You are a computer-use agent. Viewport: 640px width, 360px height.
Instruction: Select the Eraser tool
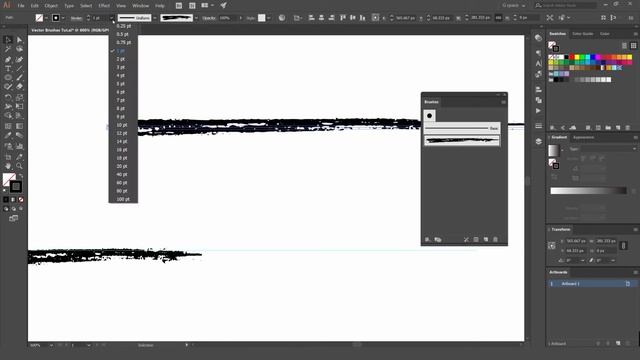coord(19,87)
